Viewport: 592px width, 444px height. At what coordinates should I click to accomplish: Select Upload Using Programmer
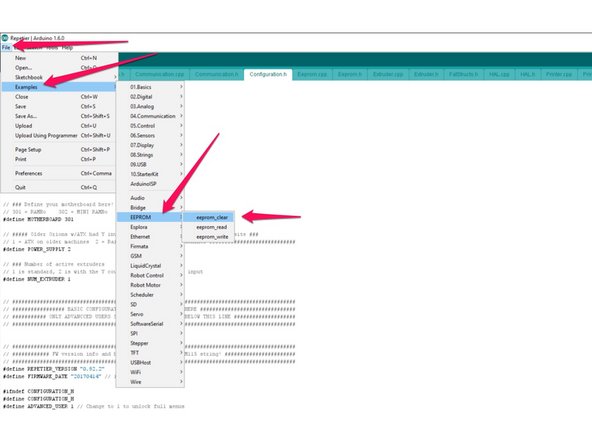59,135
